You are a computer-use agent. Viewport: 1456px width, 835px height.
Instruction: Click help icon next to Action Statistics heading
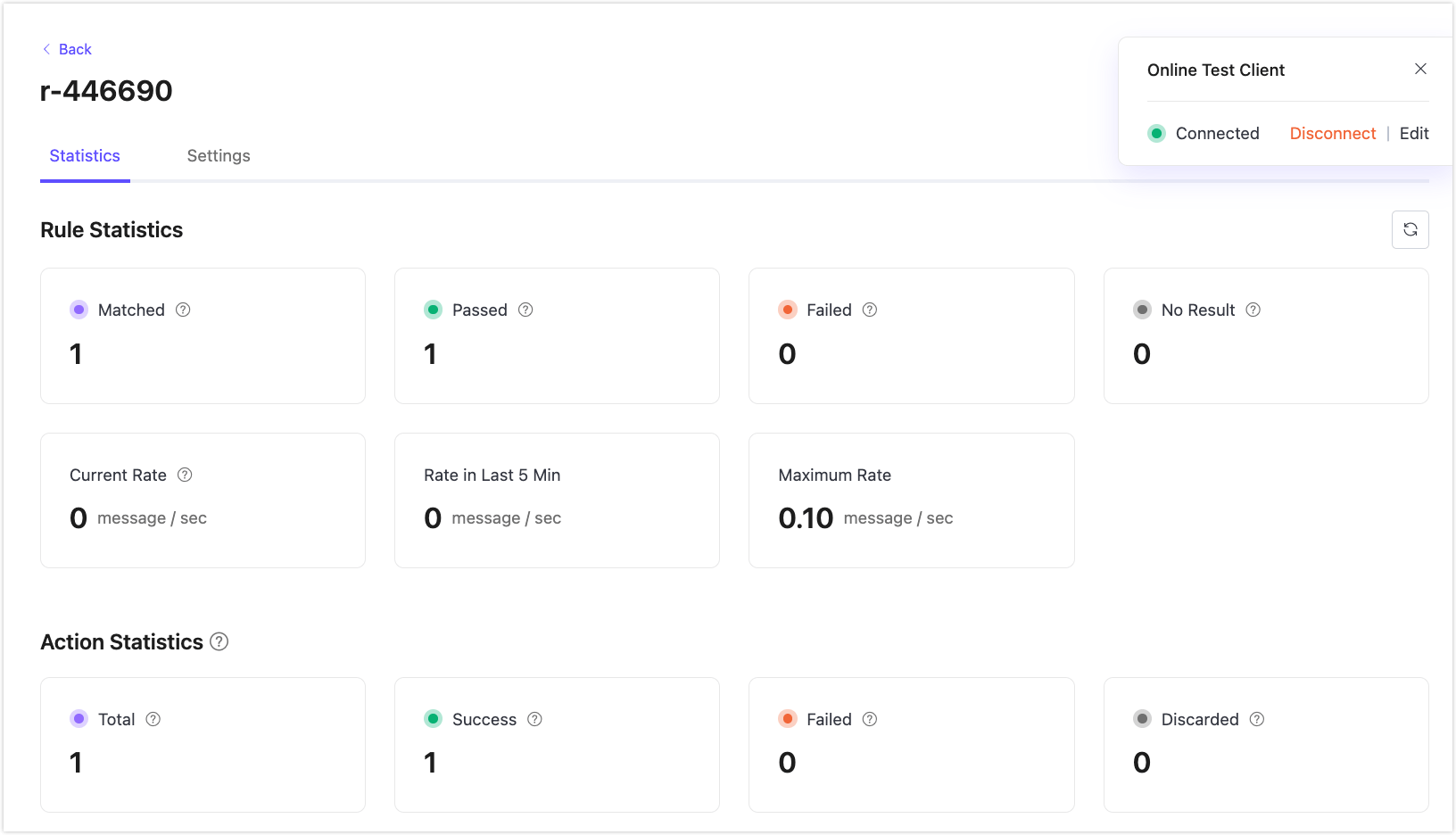(x=219, y=641)
